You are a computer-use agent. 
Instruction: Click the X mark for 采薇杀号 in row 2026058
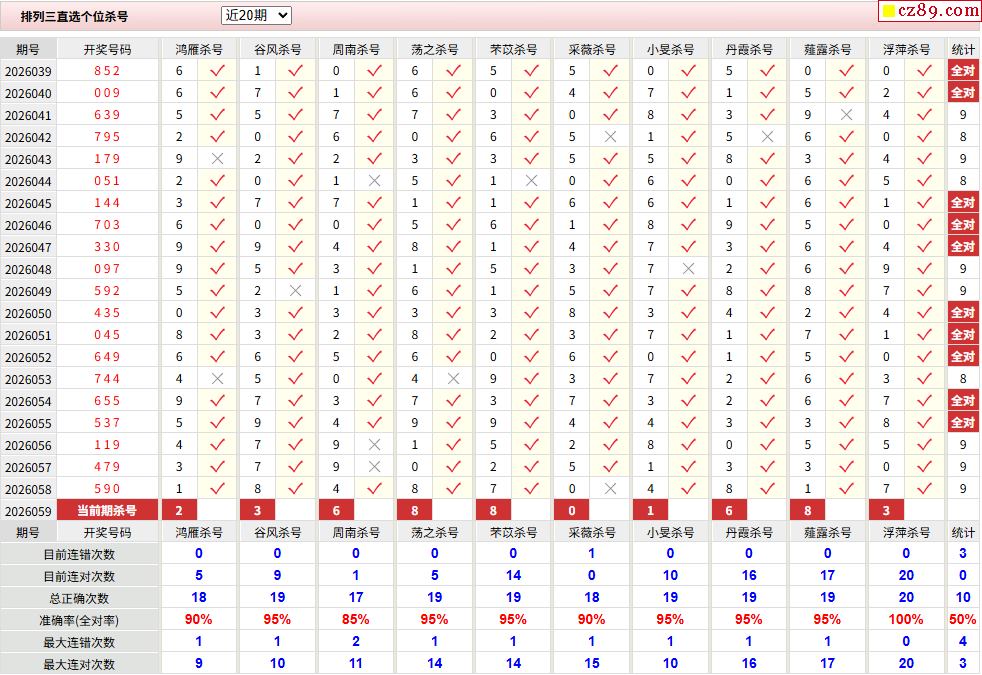(611, 488)
